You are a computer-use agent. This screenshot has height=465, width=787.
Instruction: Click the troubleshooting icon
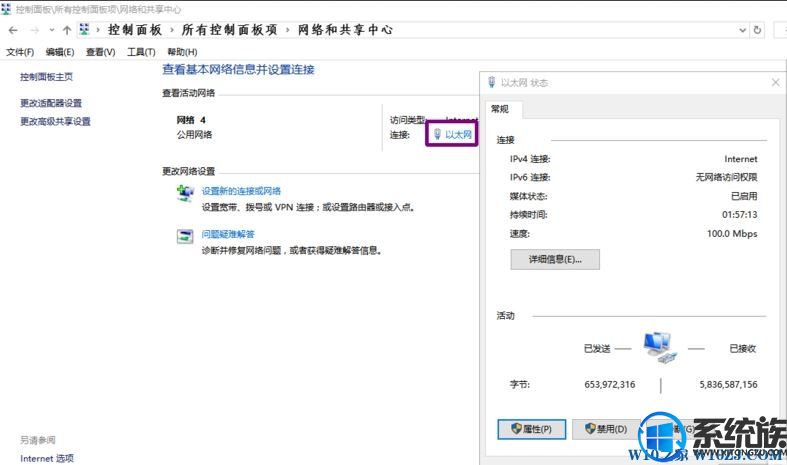(185, 236)
